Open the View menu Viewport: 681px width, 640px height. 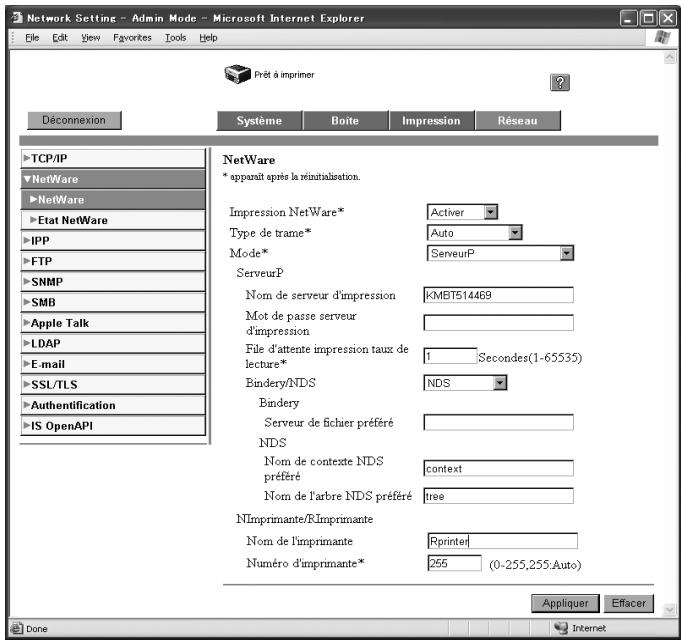(x=90, y=38)
